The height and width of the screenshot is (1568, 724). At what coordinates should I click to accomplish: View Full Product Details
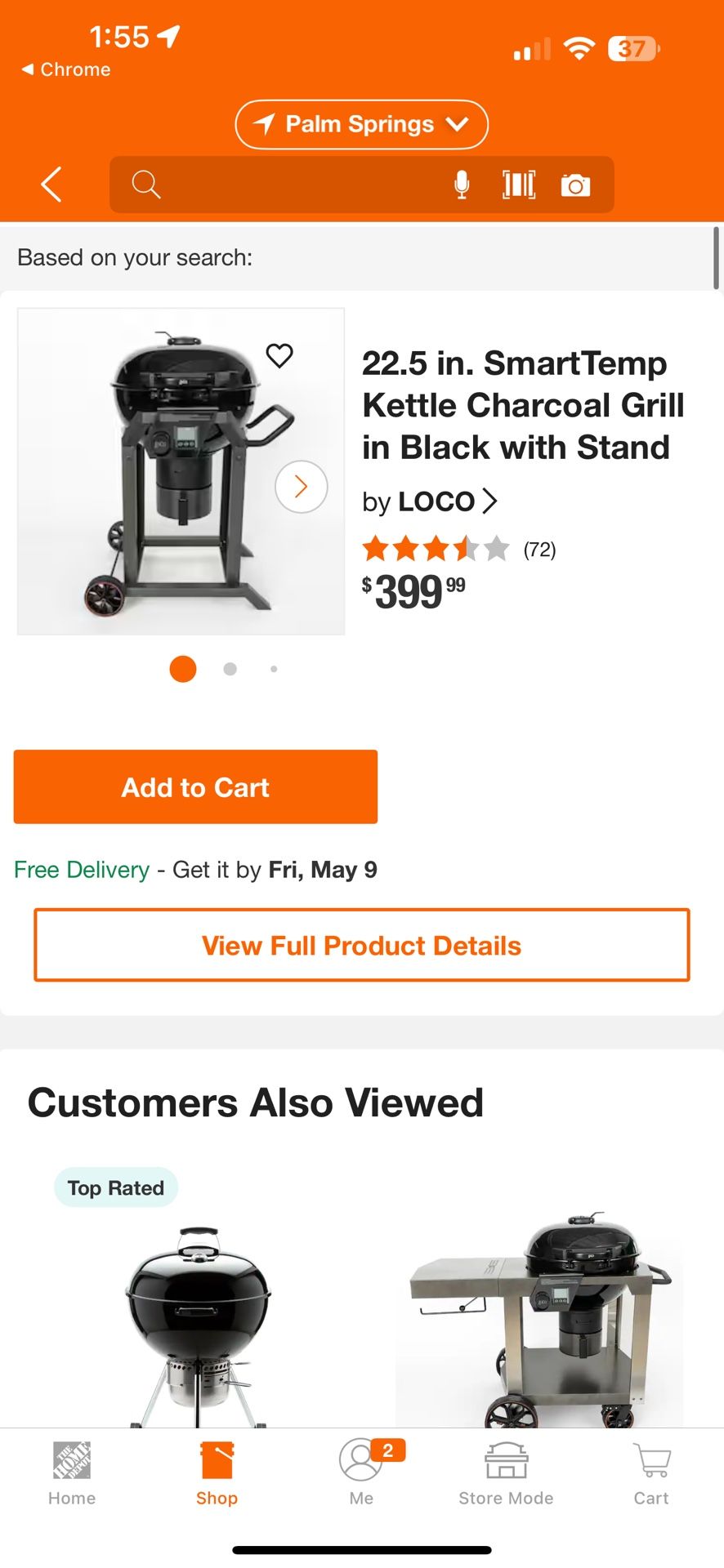[361, 945]
